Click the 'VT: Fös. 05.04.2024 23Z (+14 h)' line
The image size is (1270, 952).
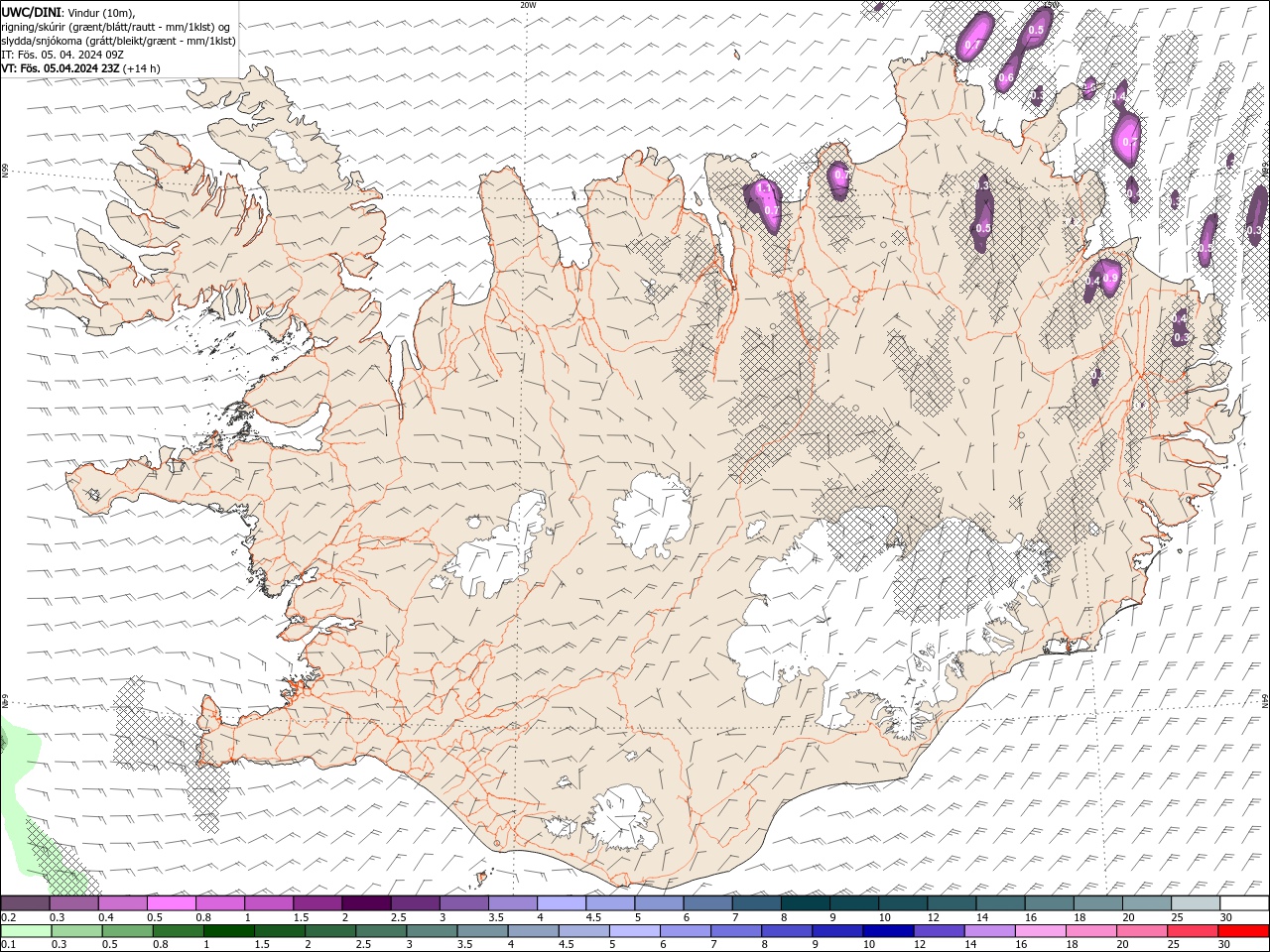[x=80, y=68]
